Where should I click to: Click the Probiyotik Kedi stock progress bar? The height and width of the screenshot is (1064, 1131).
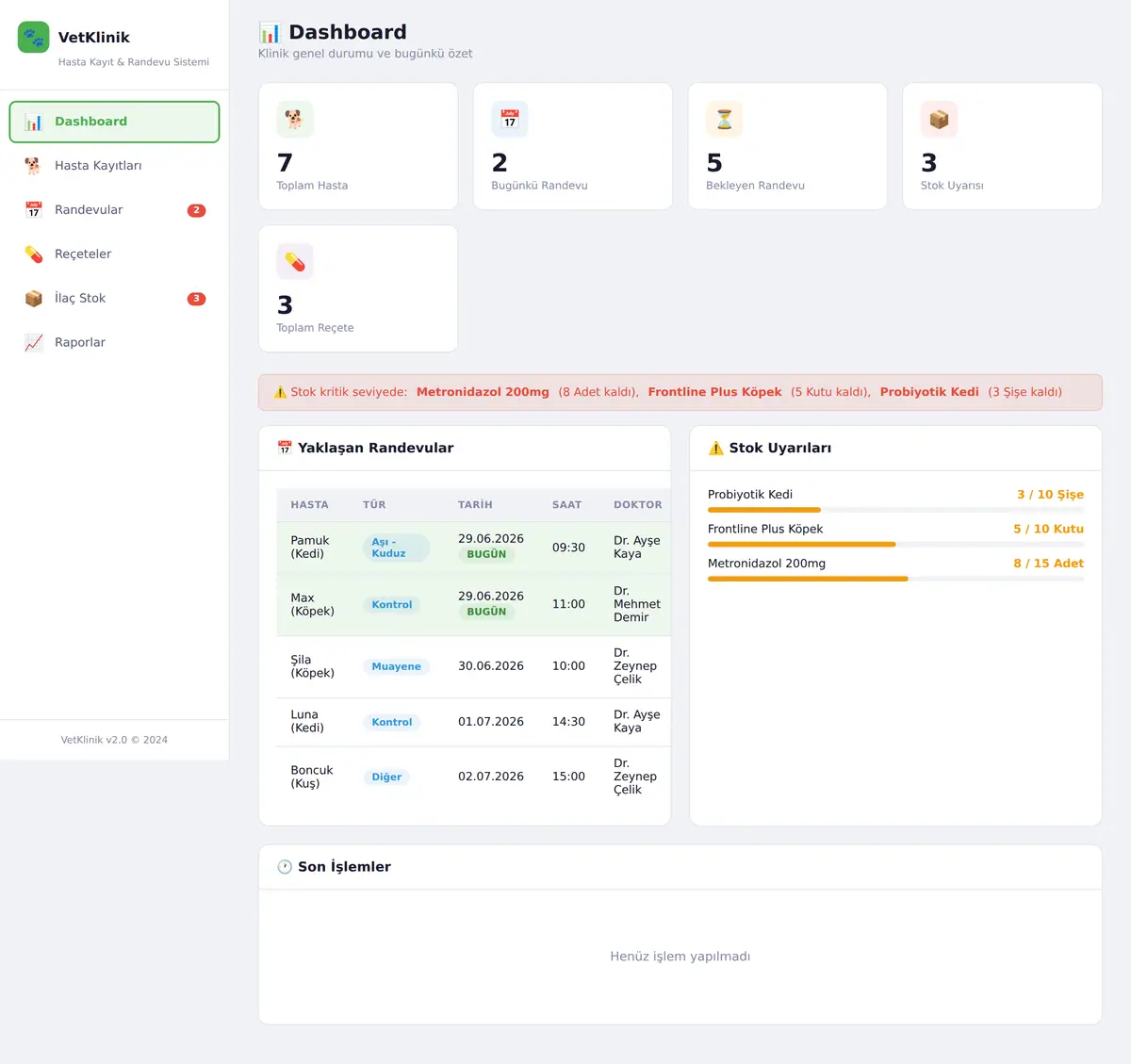click(x=895, y=510)
